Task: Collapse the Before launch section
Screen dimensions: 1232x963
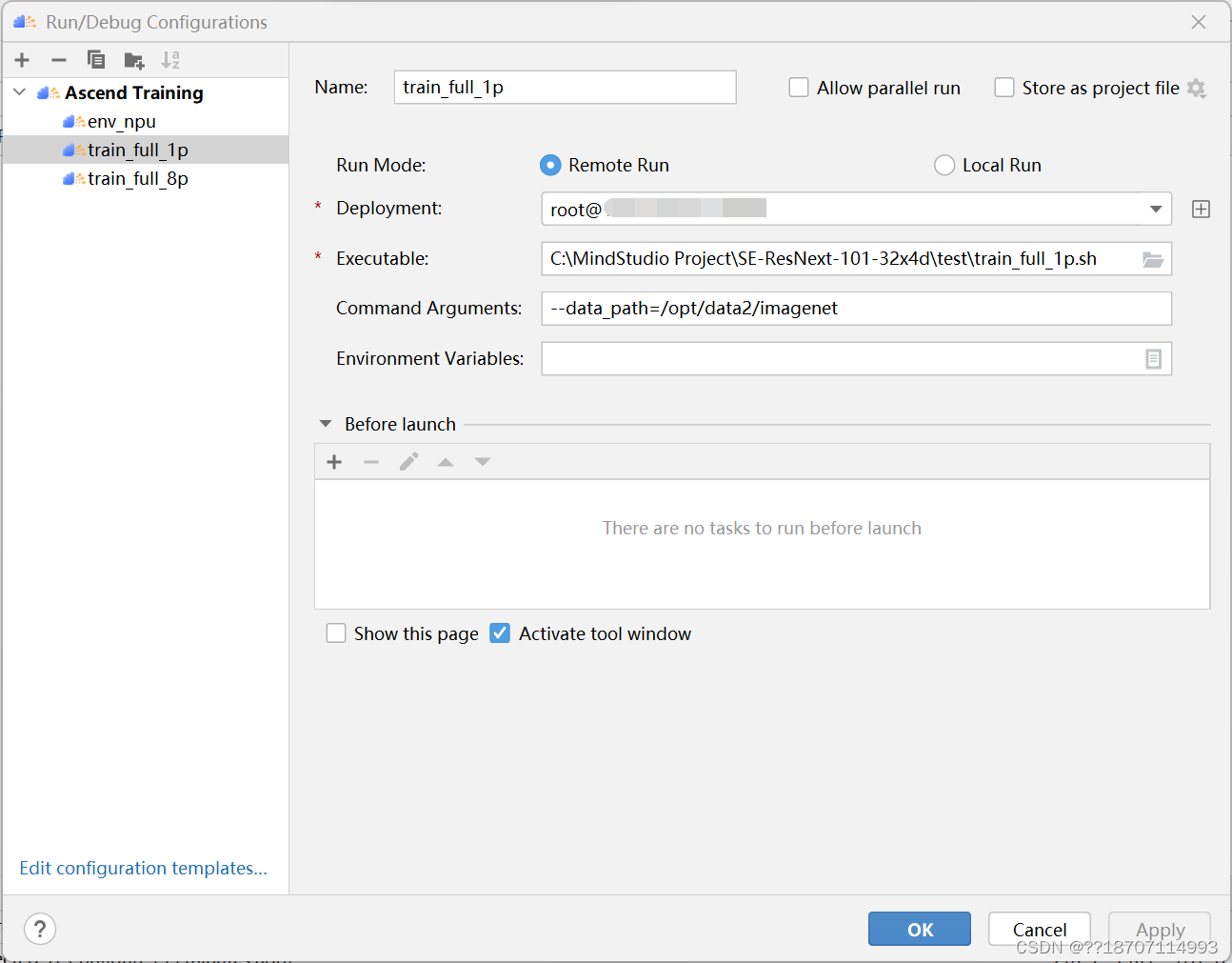Action: (x=326, y=424)
